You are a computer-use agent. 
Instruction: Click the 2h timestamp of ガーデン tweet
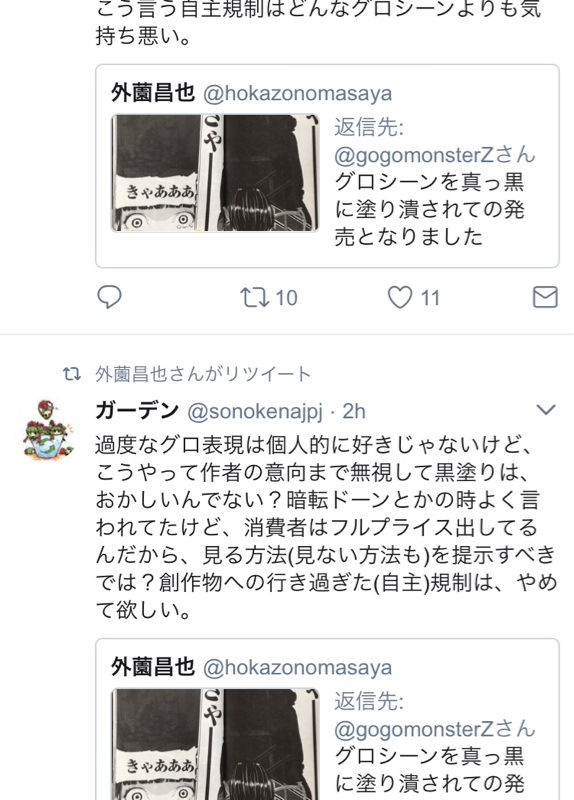(354, 411)
